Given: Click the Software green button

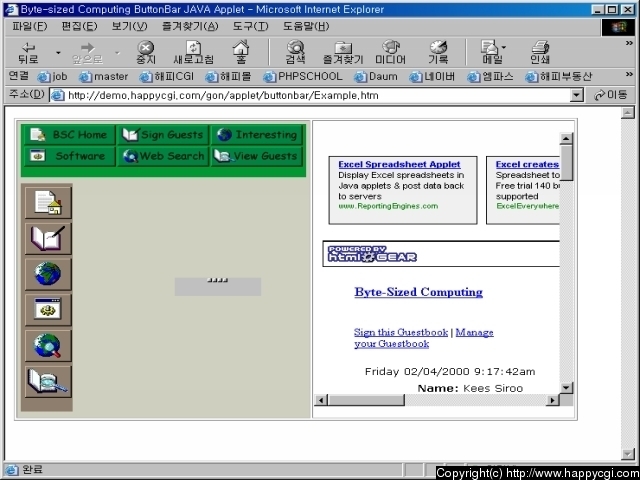Looking at the screenshot, I should (70, 156).
